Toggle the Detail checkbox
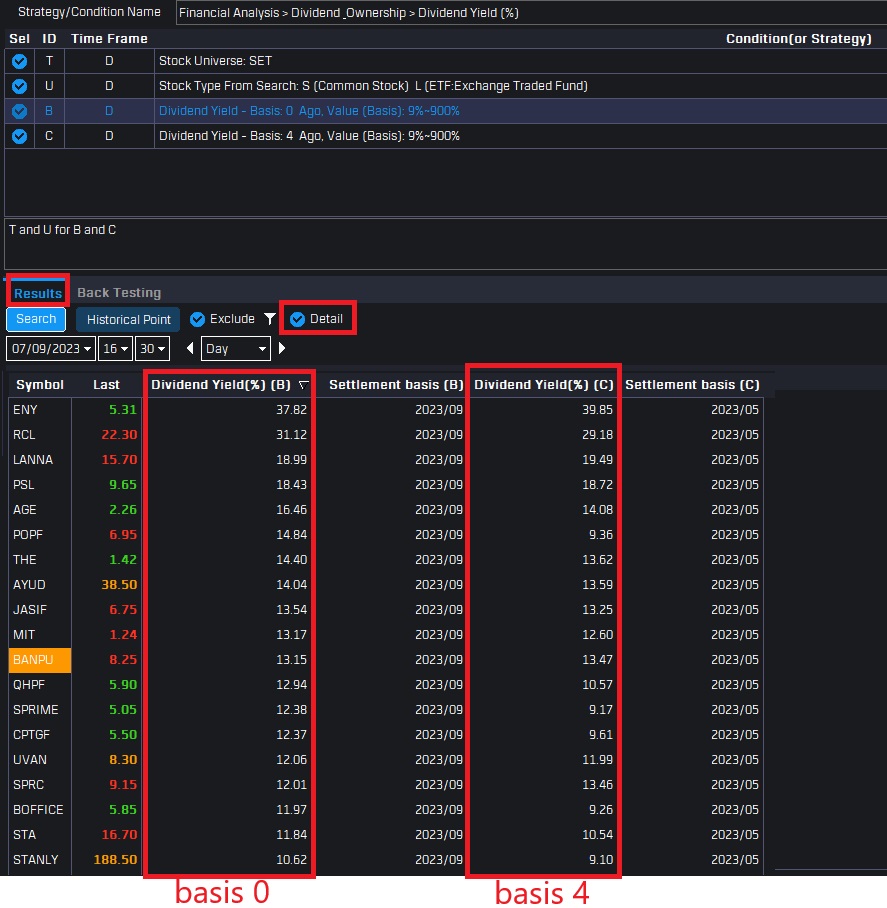 [x=297, y=319]
